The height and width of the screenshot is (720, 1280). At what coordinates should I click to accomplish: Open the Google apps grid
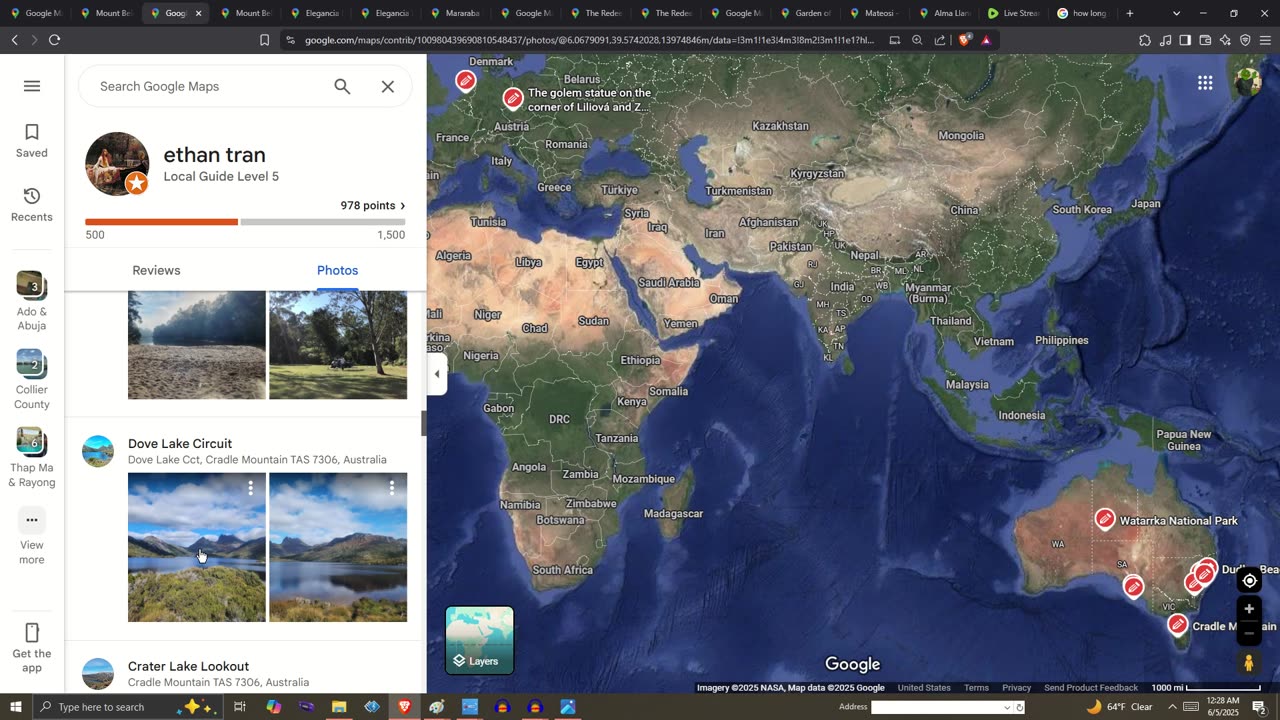tap(1205, 83)
